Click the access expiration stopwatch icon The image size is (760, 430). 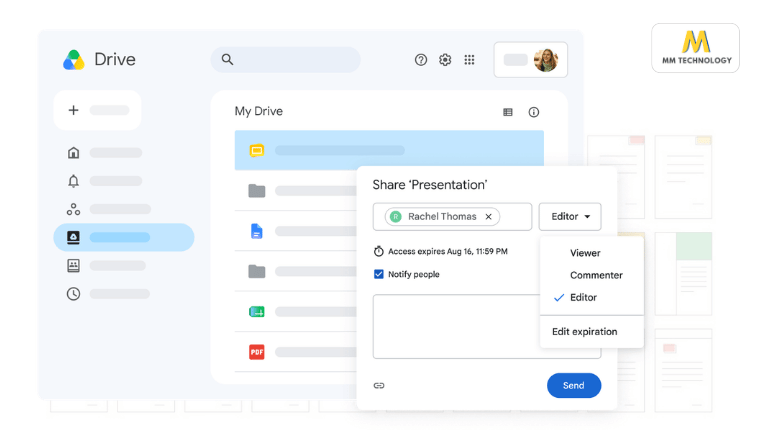click(x=379, y=251)
